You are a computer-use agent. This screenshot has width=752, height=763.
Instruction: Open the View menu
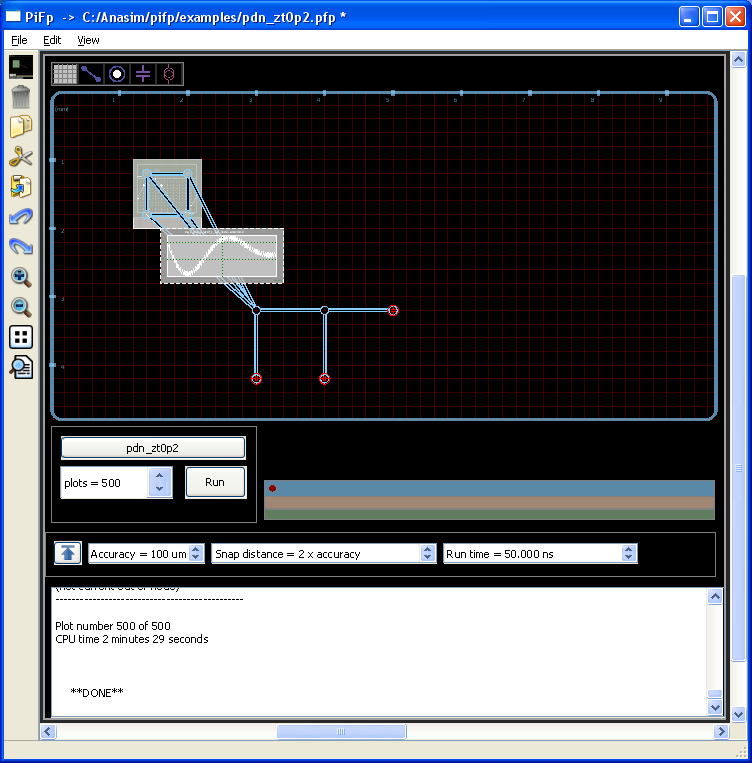pos(88,40)
